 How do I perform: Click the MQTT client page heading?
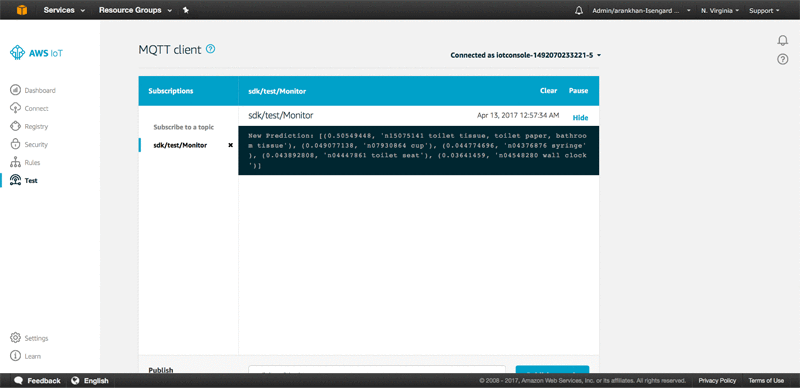click(x=170, y=50)
